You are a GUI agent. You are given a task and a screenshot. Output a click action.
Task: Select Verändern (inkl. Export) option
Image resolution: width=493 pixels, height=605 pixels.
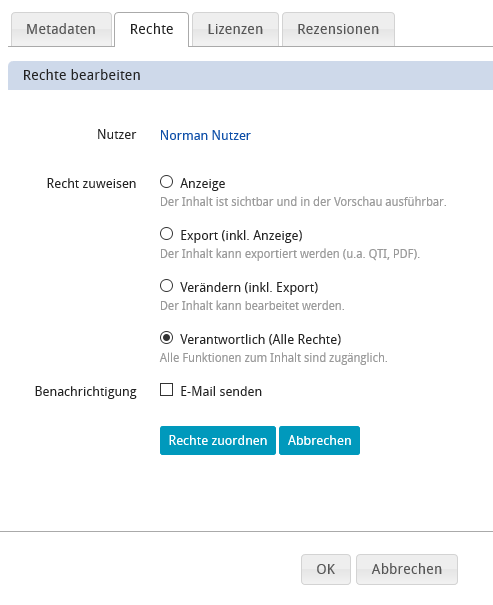(x=166, y=286)
